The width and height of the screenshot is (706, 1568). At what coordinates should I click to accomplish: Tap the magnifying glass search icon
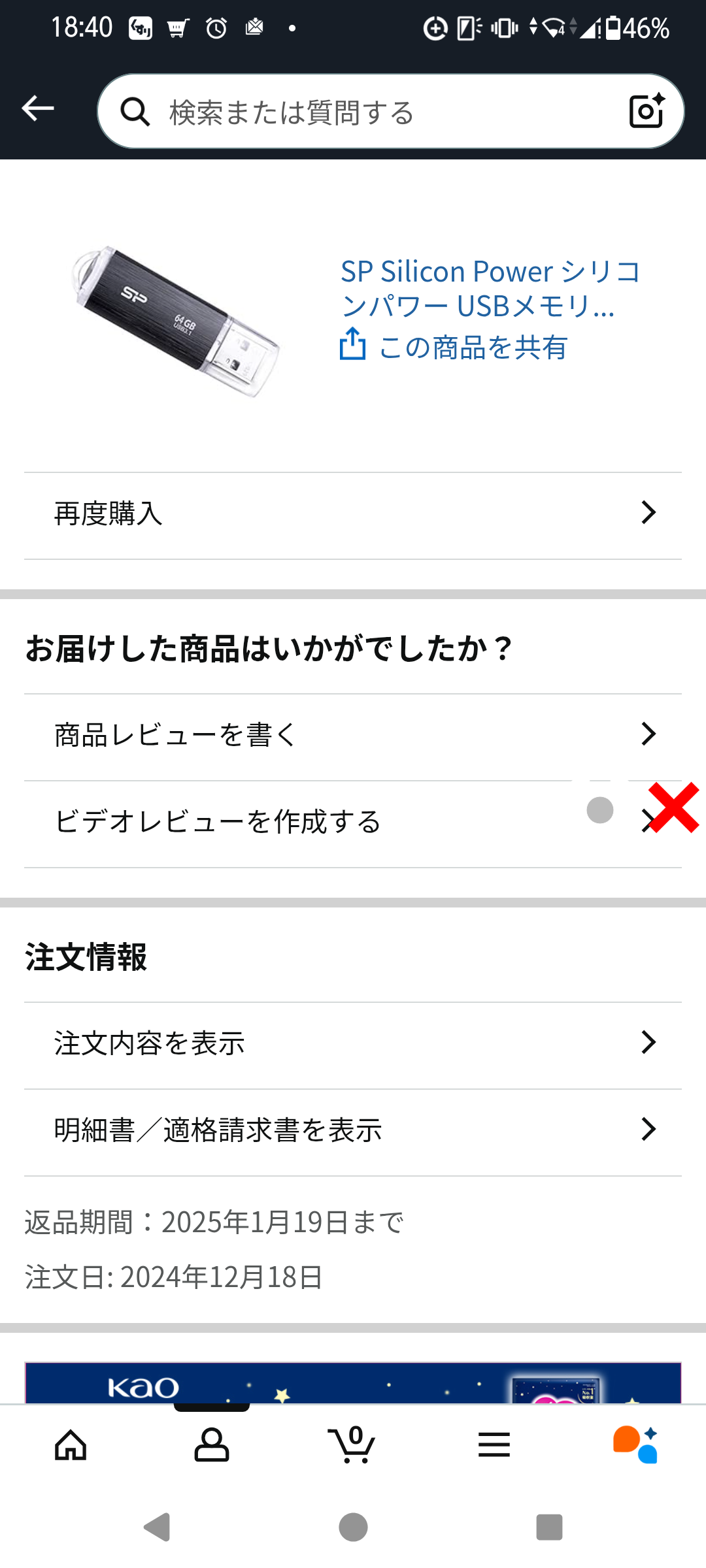tap(135, 112)
